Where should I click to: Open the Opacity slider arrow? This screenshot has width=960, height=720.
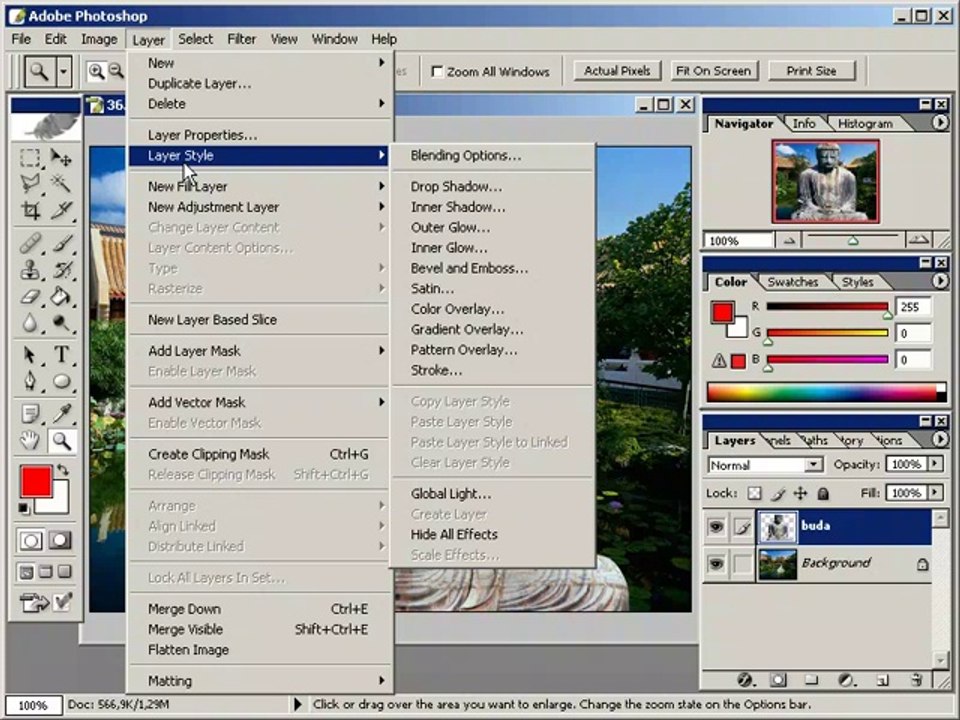click(935, 465)
